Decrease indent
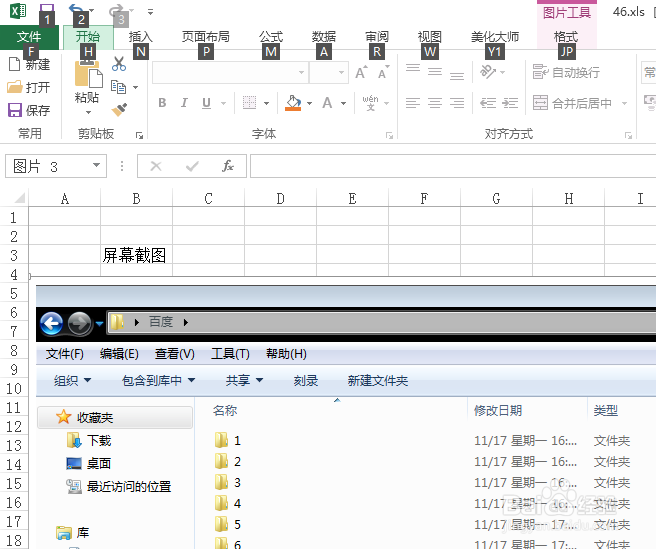Image resolution: width=656 pixels, height=549 pixels. 488,103
